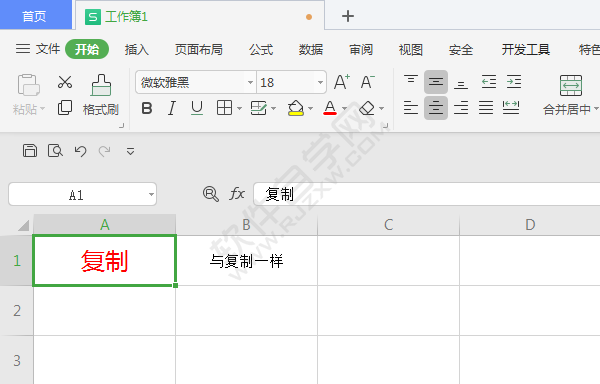Open the 公式 tab
This screenshot has height=384, width=600.
(261, 49)
